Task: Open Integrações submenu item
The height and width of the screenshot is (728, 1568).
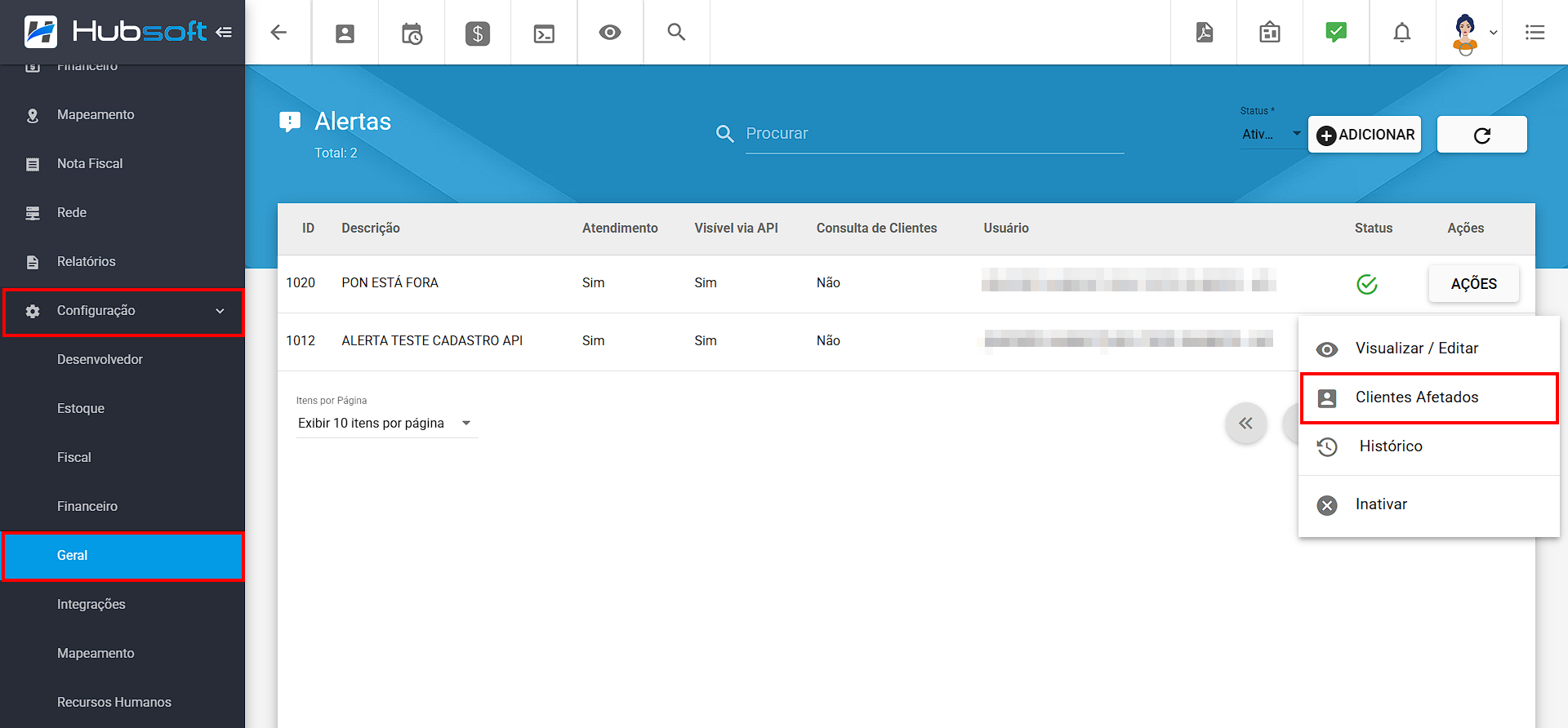Action: [x=122, y=604]
